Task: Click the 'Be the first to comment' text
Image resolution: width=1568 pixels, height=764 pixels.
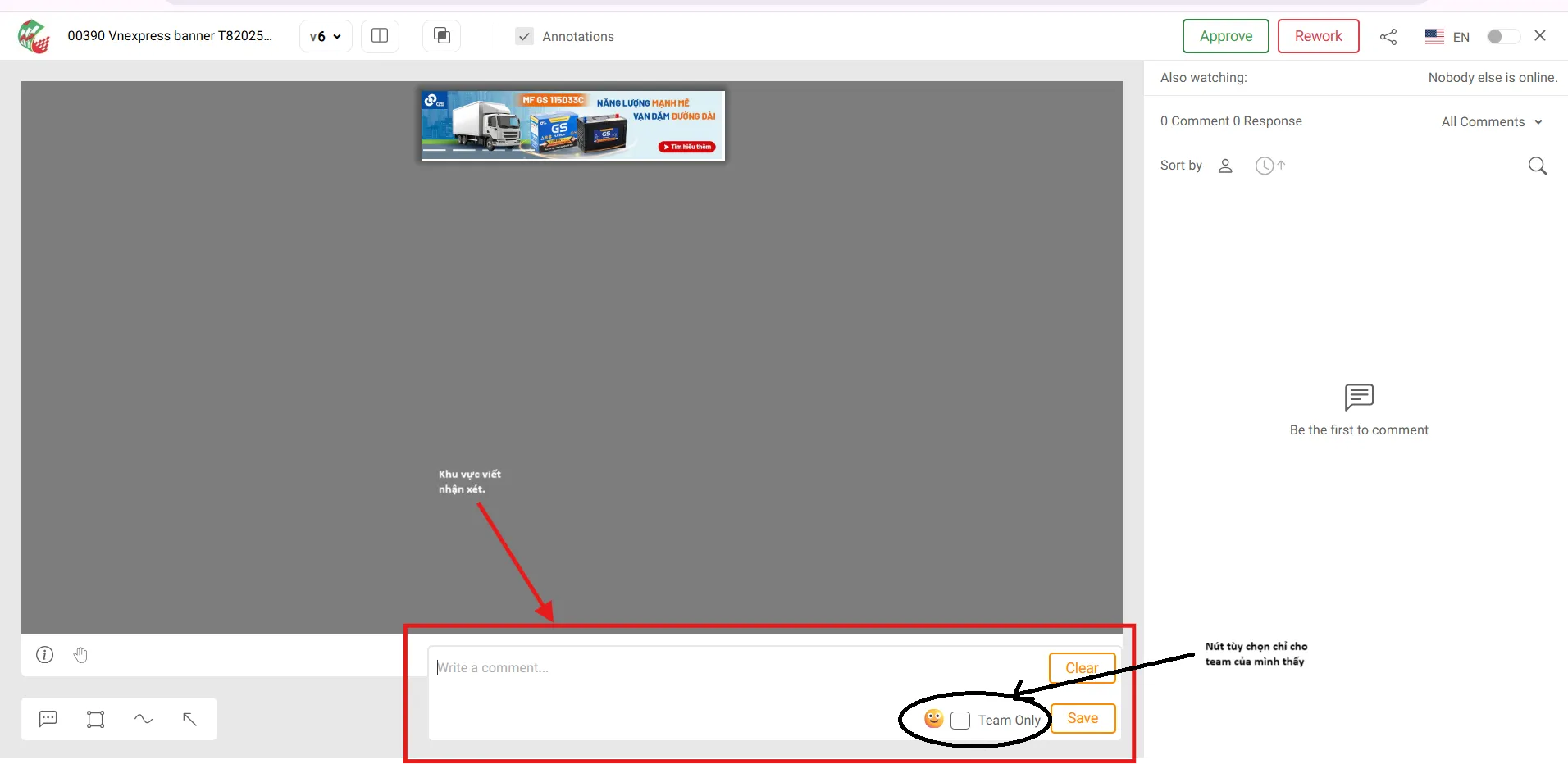Action: point(1359,430)
